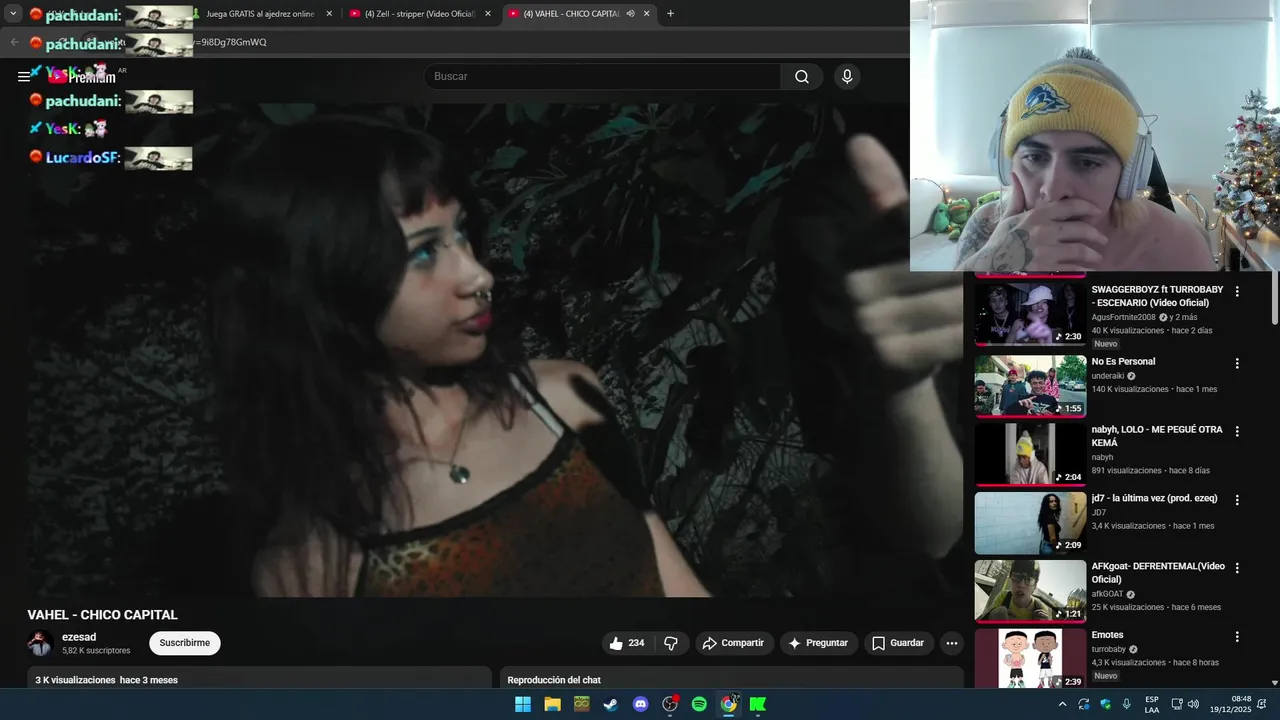Open AFKgoat- DEFRENTEMAL video title
This screenshot has height=720, width=1280.
[x=1158, y=573]
